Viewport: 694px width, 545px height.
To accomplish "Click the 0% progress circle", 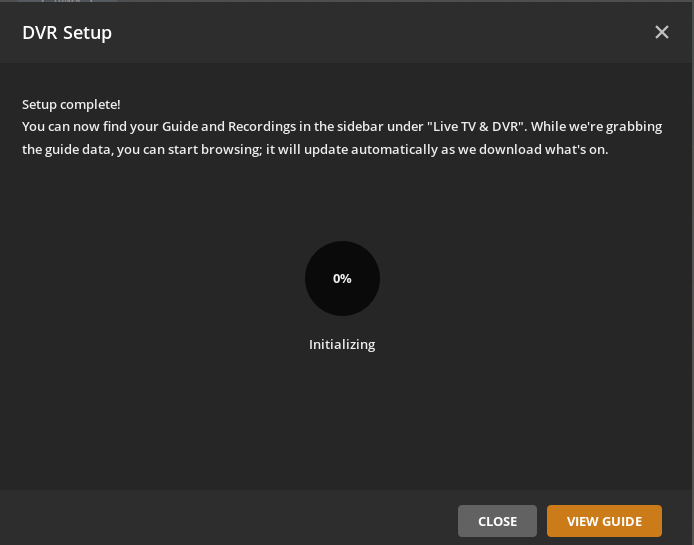I will pyautogui.click(x=342, y=278).
